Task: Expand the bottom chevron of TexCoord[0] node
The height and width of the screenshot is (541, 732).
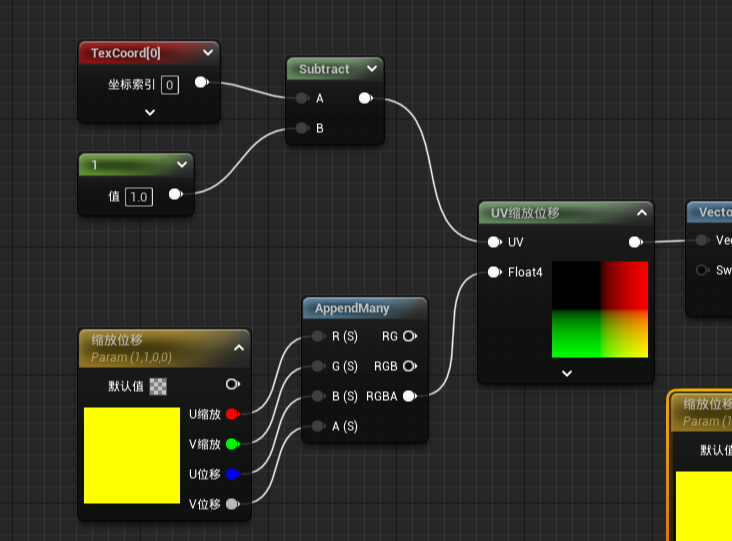Action: coord(149,112)
